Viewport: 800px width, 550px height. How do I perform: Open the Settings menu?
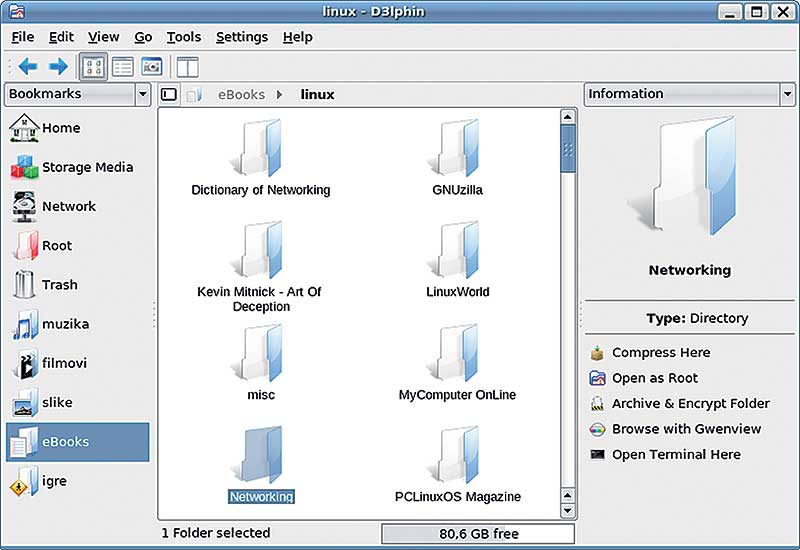(242, 37)
